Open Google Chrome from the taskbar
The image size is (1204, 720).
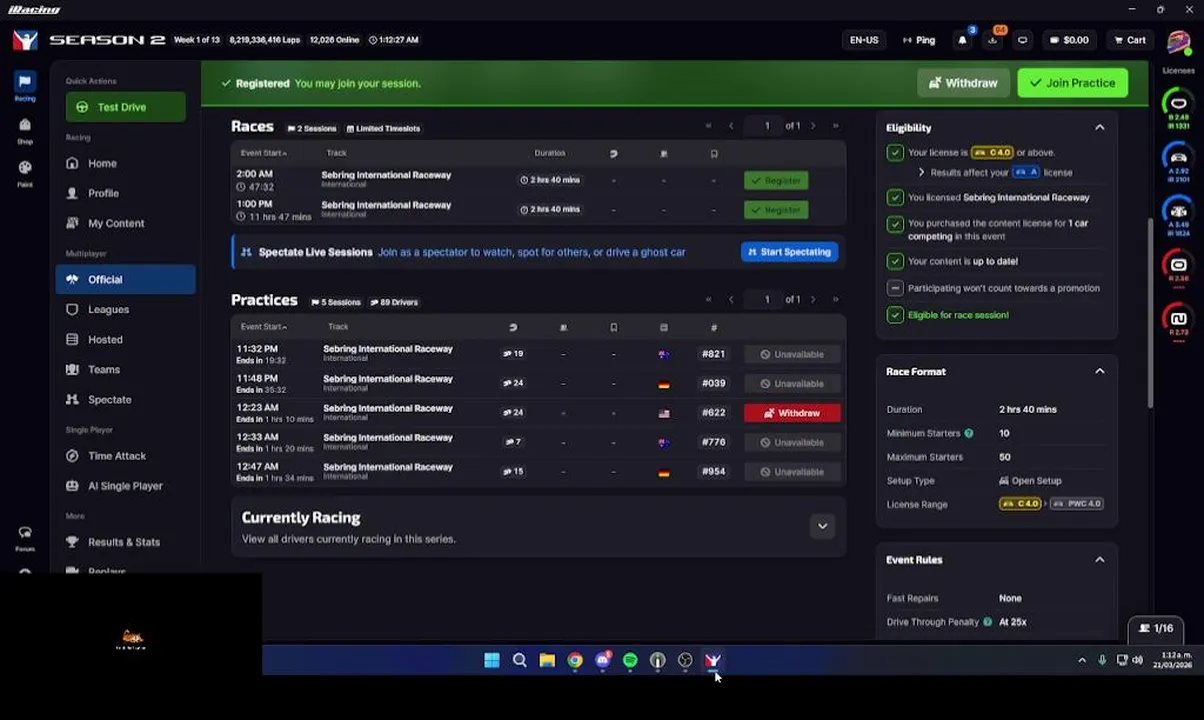pyautogui.click(x=575, y=660)
